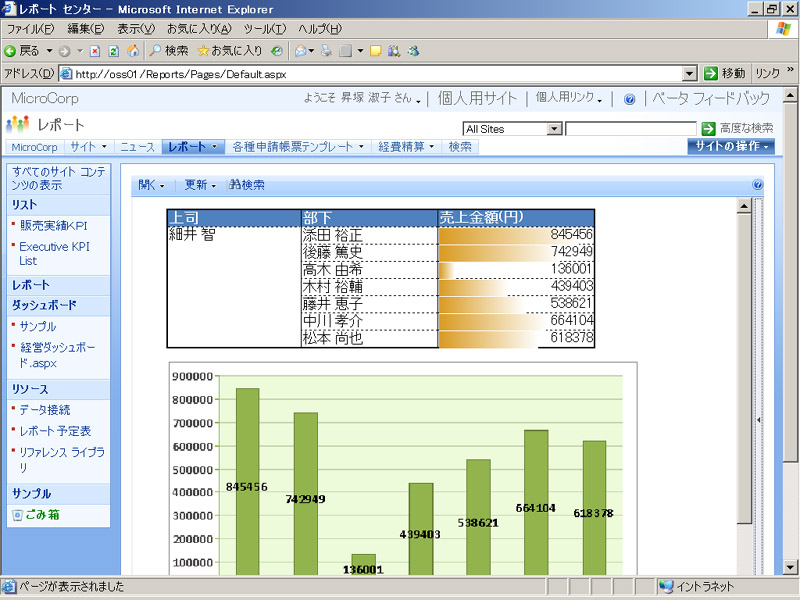Open the 高度な検索 link
Screen dimensions: 800x600
tap(746, 129)
